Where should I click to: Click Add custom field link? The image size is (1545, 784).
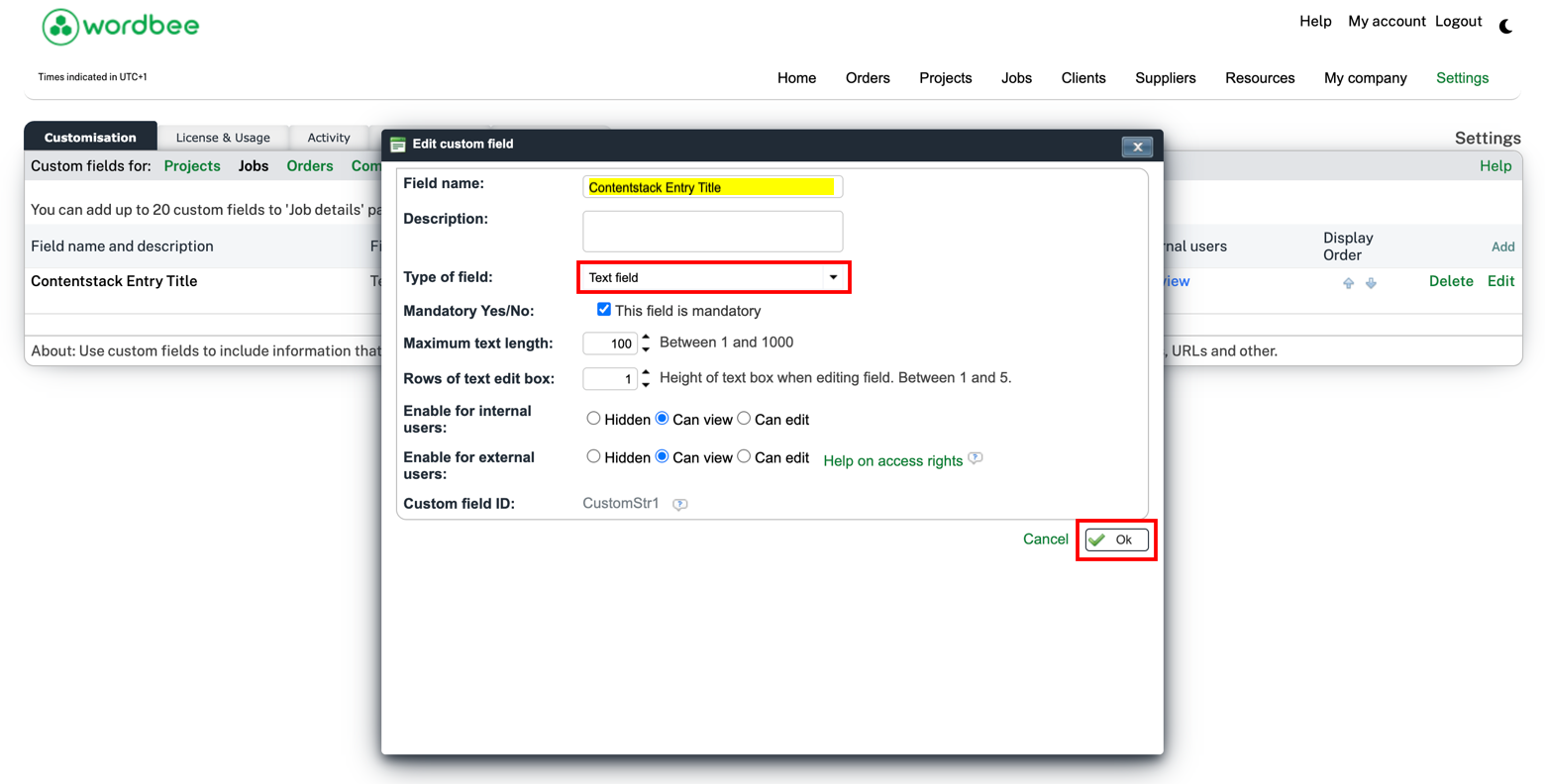tap(1503, 247)
